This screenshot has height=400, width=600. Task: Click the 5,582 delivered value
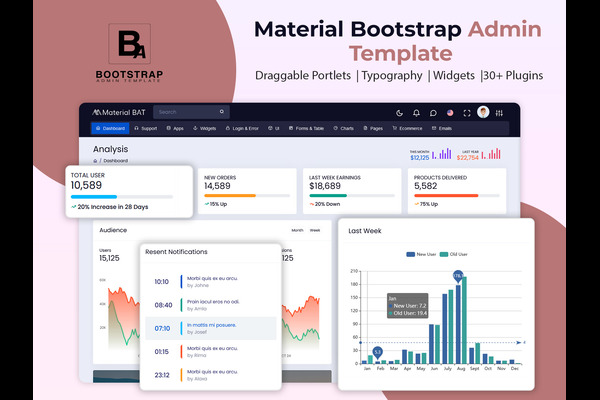(x=426, y=186)
